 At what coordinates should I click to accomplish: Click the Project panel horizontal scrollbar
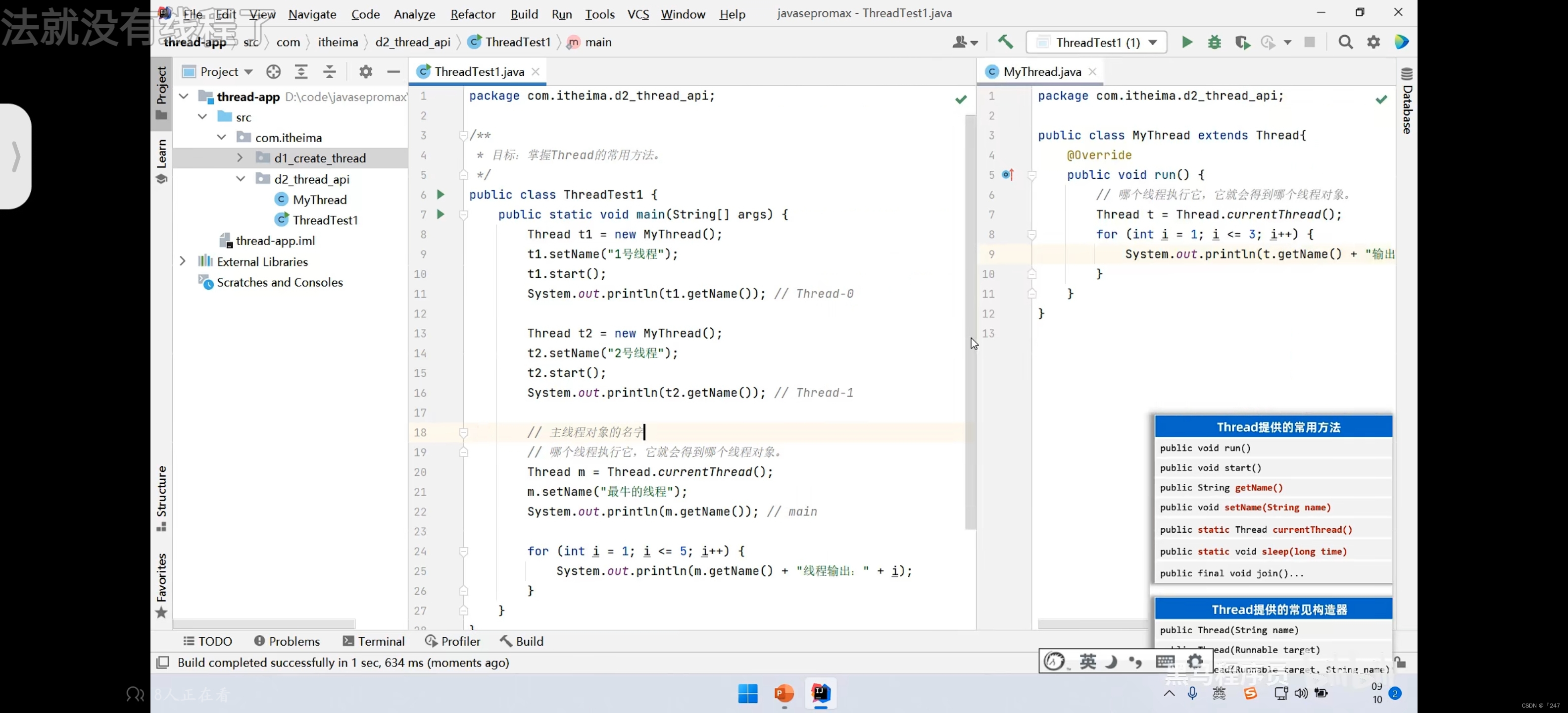pyautogui.click(x=264, y=624)
